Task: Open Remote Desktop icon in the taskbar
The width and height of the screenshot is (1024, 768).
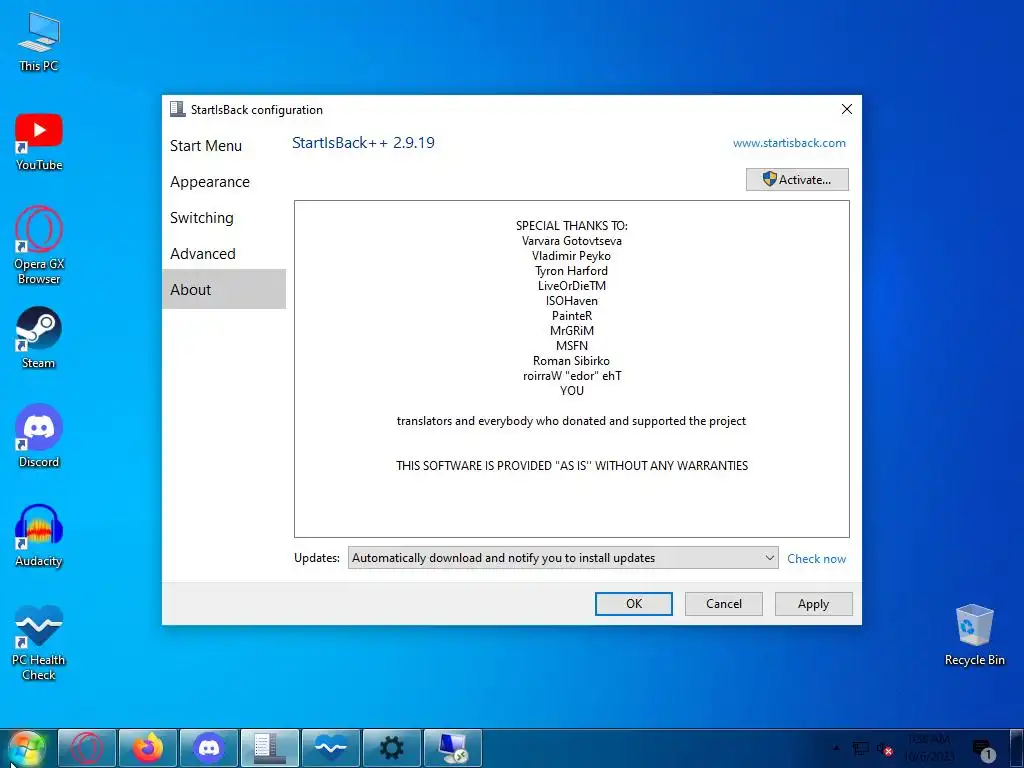Action: pyautogui.click(x=453, y=748)
